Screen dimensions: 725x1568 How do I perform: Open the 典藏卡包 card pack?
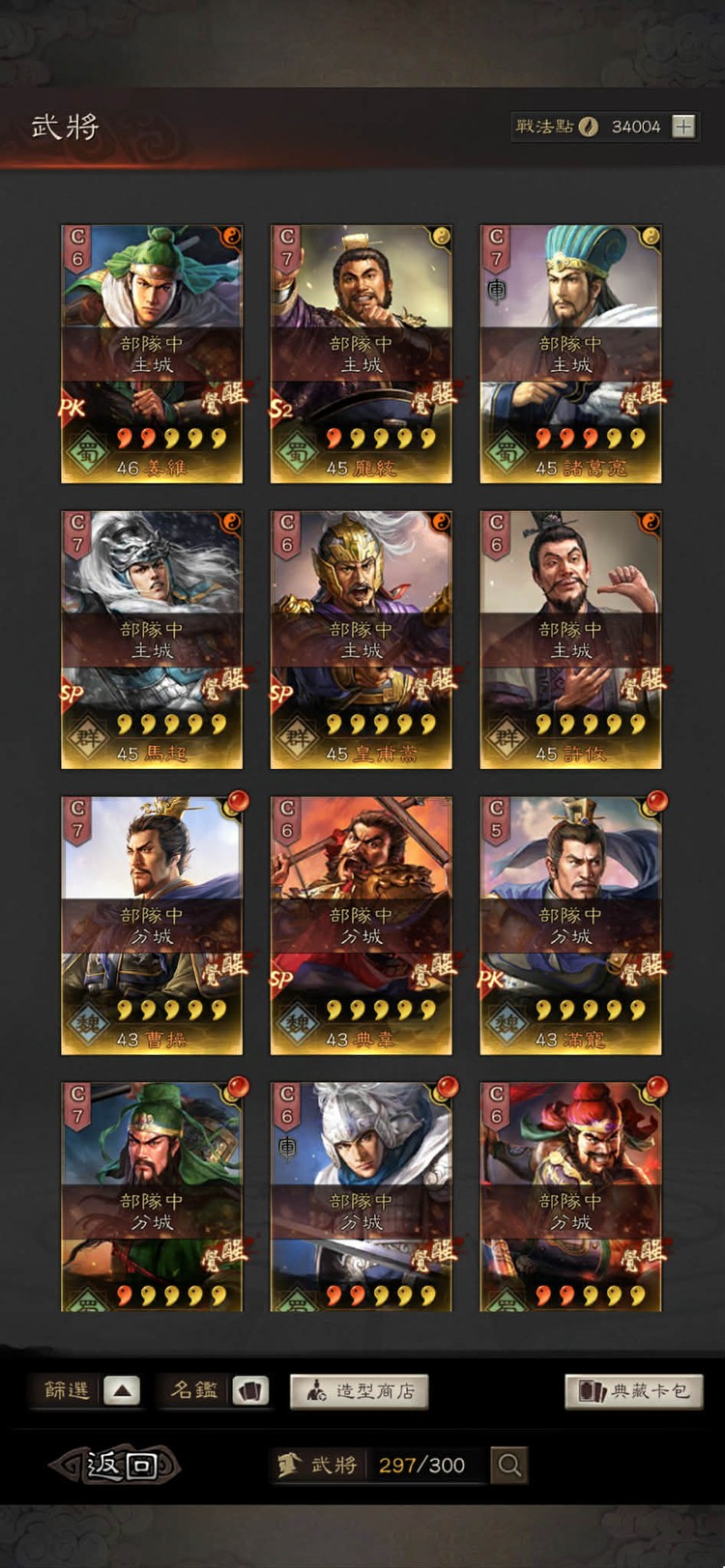coord(633,1391)
